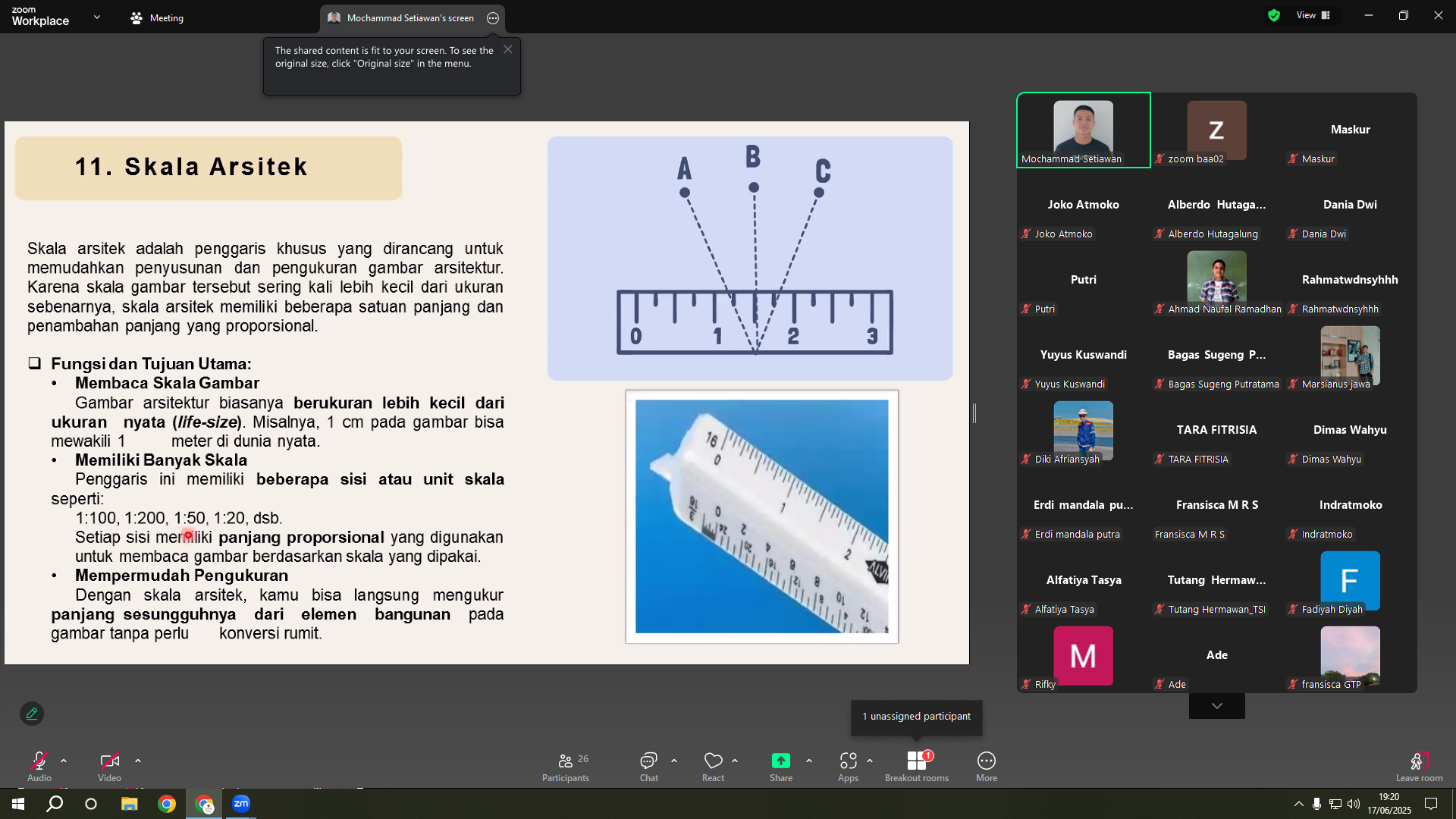Expand reaction options arrow next to React
Viewport: 1456px width, 819px height.
click(x=735, y=761)
